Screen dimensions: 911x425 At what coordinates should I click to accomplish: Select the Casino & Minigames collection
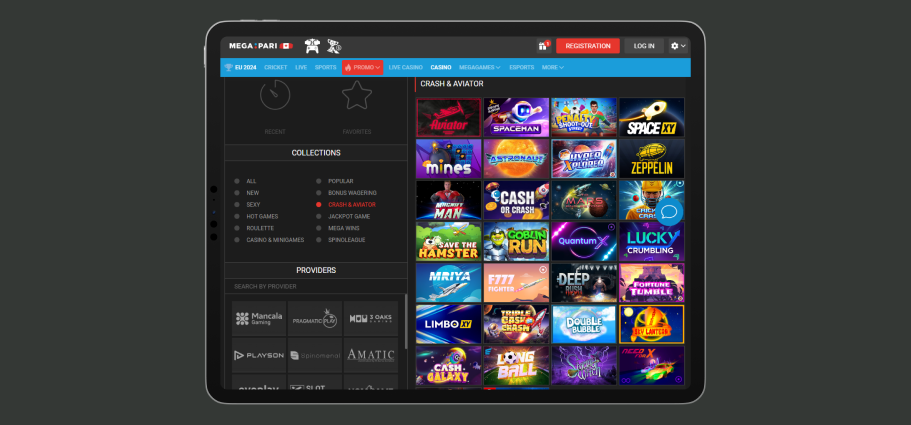[x=269, y=240]
